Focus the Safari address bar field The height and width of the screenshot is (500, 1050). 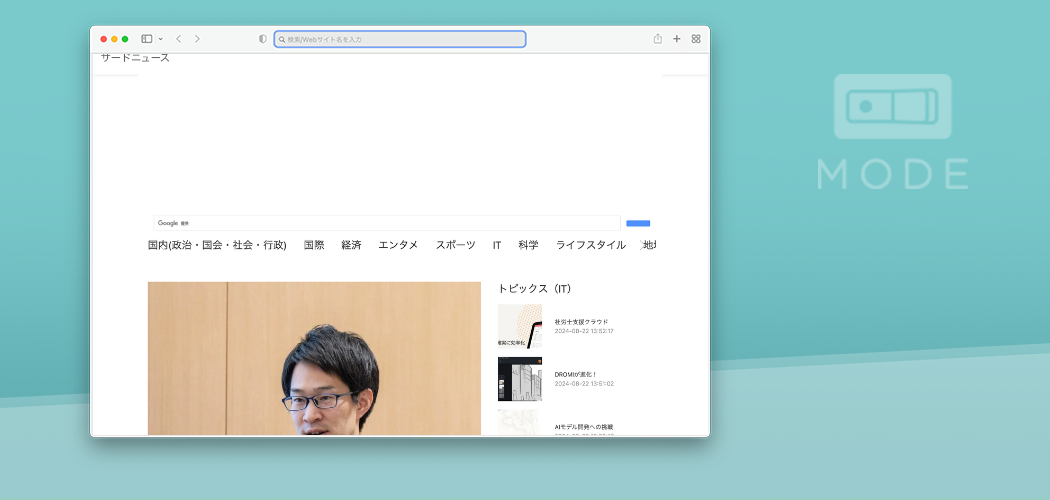click(x=400, y=39)
